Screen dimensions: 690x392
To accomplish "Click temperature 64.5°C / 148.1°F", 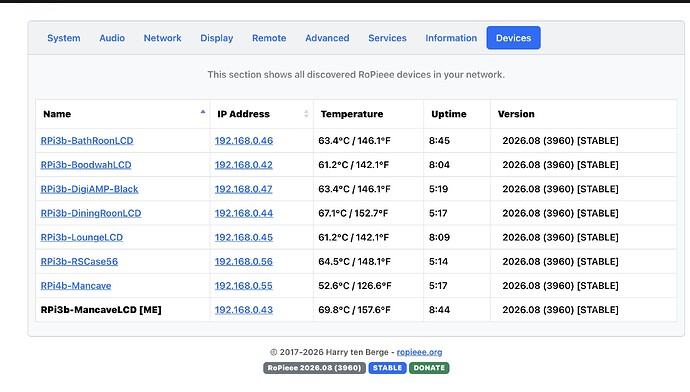I will [x=354, y=262].
